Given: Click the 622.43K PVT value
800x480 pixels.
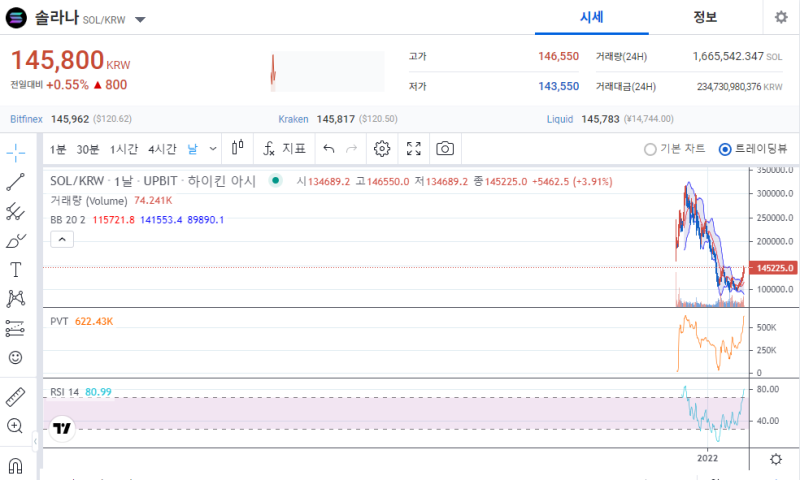Looking at the screenshot, I should click(94, 321).
